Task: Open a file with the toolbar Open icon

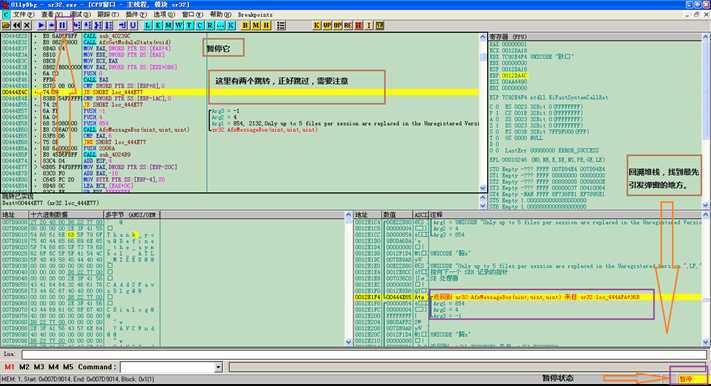Action: pyautogui.click(x=5, y=25)
